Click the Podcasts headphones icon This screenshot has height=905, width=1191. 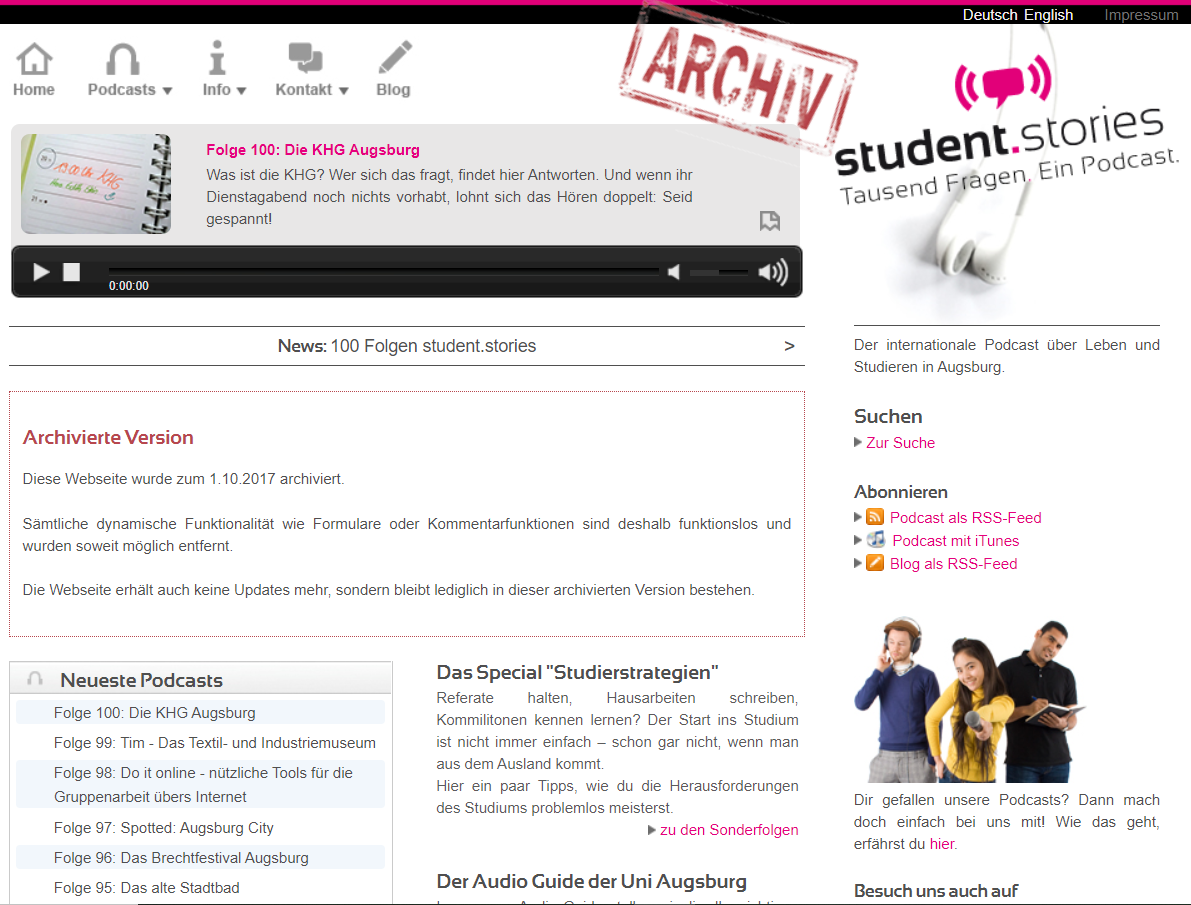[122, 59]
